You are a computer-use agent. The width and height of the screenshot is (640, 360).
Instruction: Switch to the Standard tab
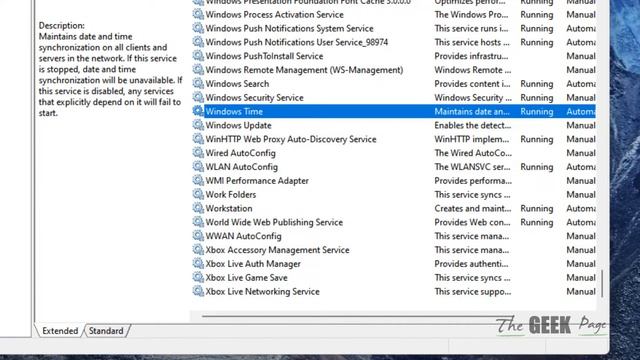point(106,331)
